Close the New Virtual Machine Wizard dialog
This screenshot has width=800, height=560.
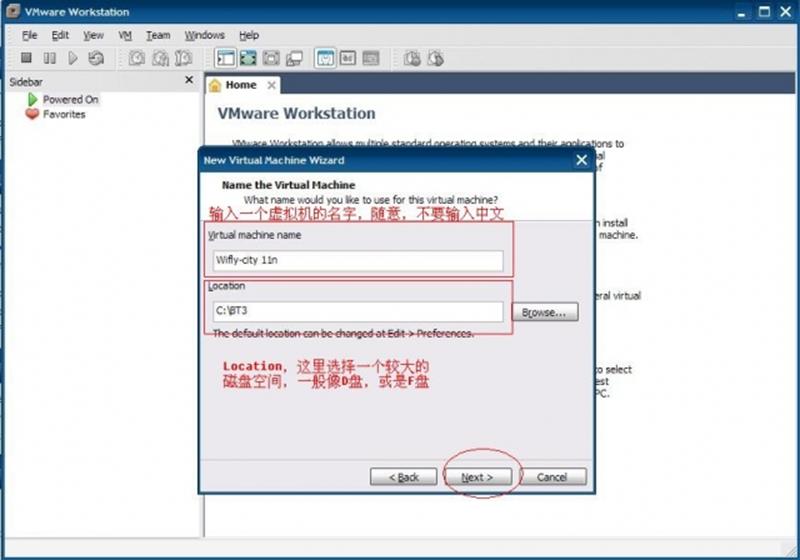582,160
